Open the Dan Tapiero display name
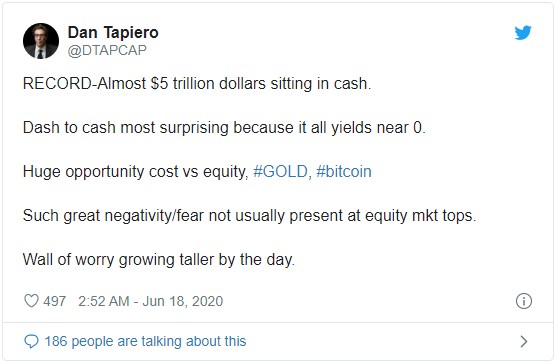 pyautogui.click(x=113, y=33)
